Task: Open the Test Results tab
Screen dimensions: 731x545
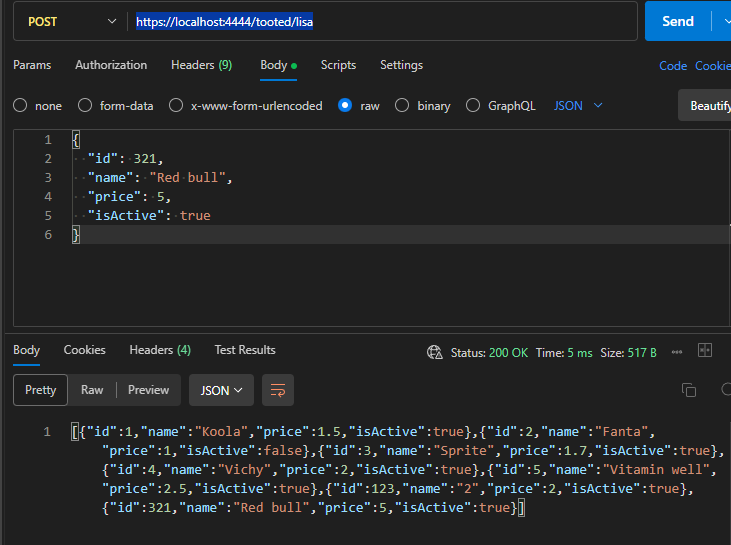Action: [245, 350]
